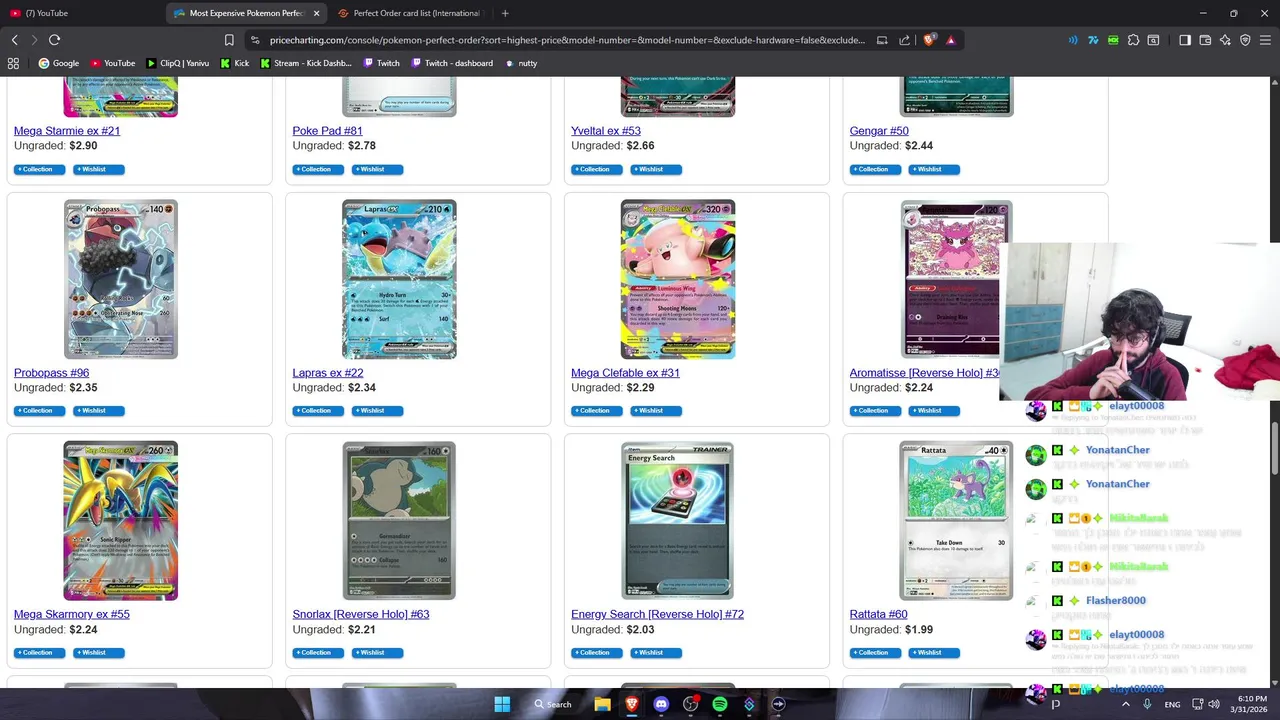Image resolution: width=1280 pixels, height=720 pixels.
Task: Open Discord from the taskbar
Action: coord(661,704)
